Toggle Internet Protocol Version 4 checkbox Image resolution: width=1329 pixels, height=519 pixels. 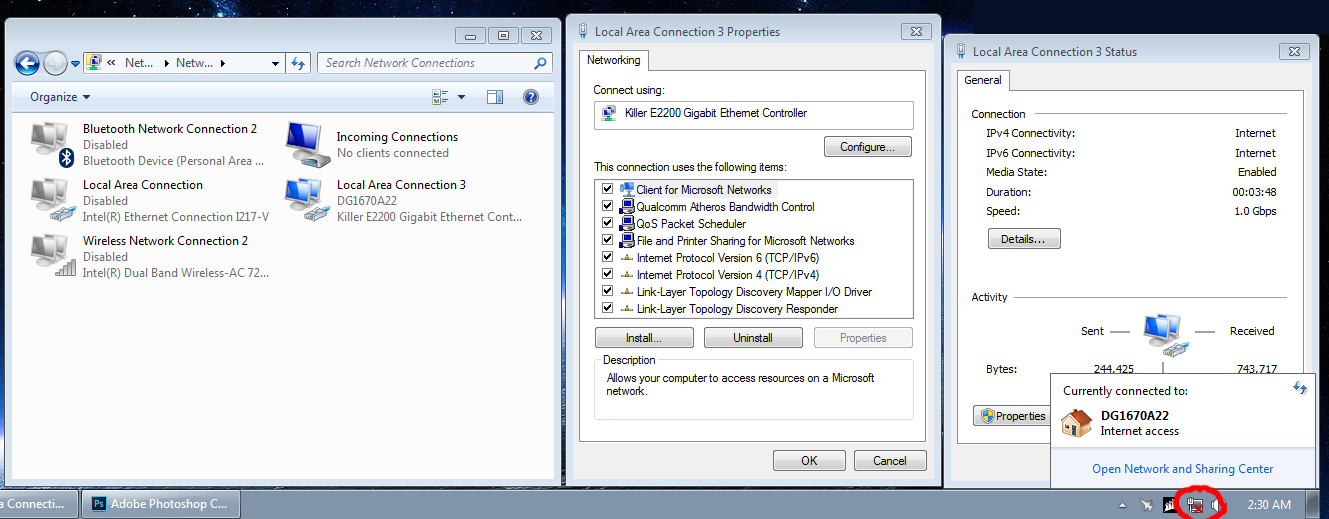point(607,274)
